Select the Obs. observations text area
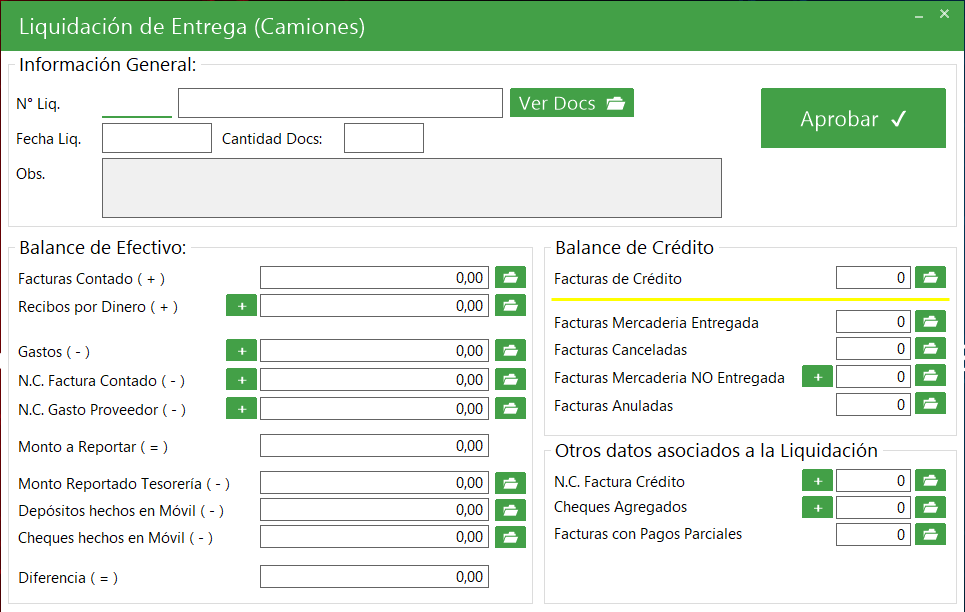 point(411,187)
